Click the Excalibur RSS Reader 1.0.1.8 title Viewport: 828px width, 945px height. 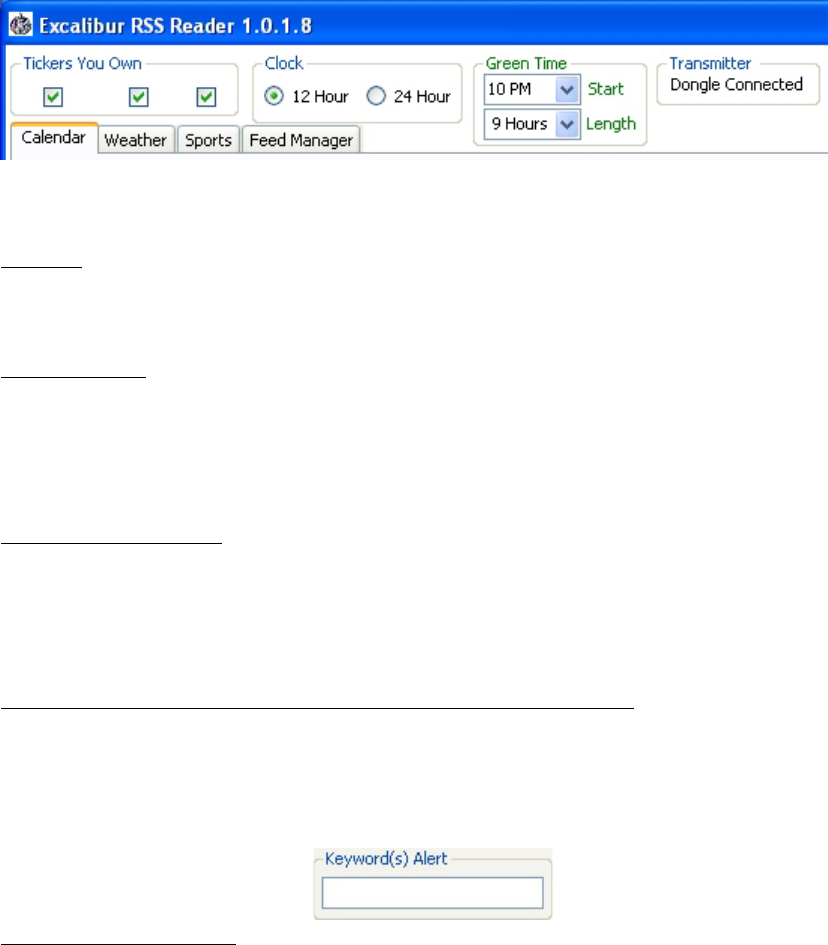coord(175,25)
